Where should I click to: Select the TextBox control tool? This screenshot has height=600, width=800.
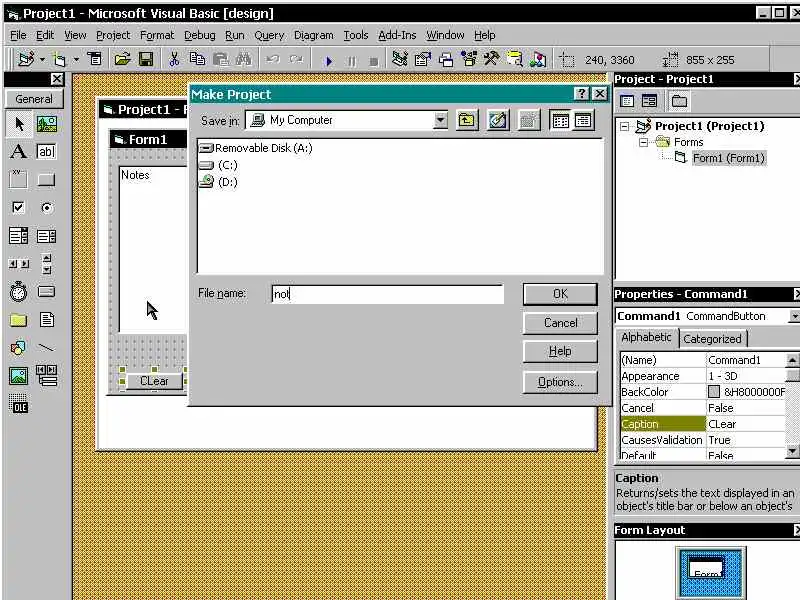(x=46, y=152)
